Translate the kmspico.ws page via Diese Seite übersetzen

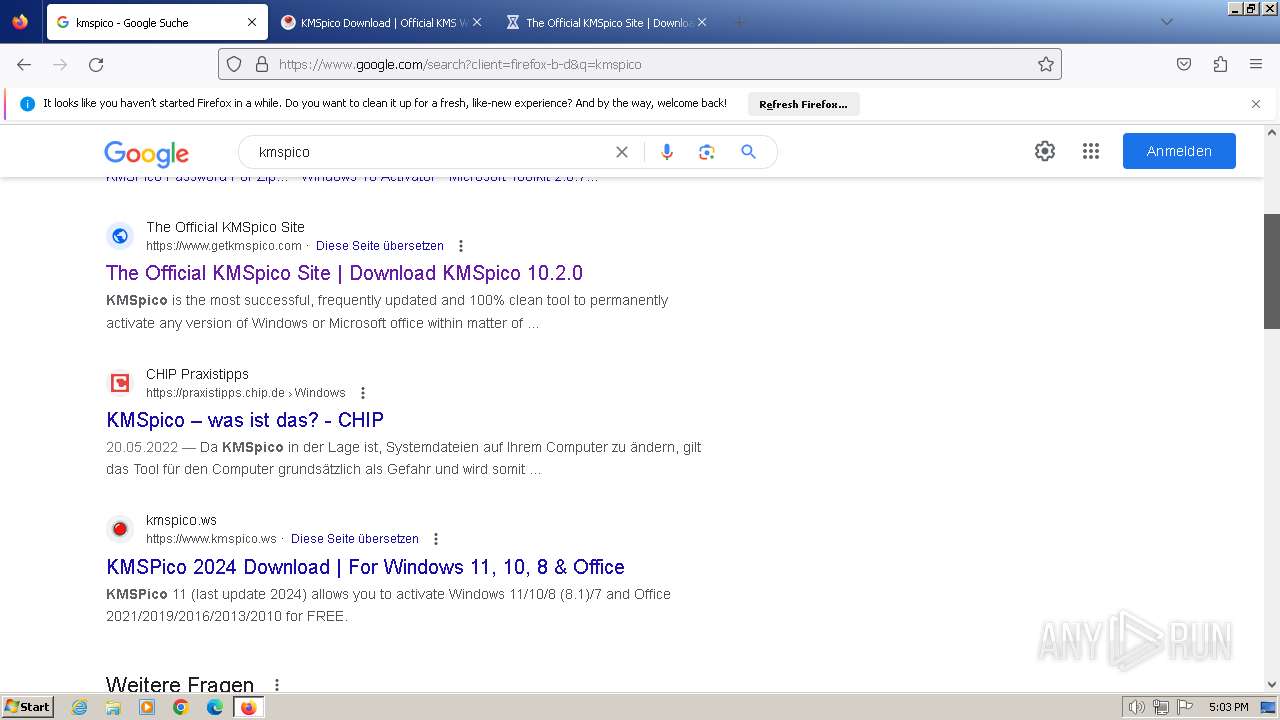pos(355,539)
